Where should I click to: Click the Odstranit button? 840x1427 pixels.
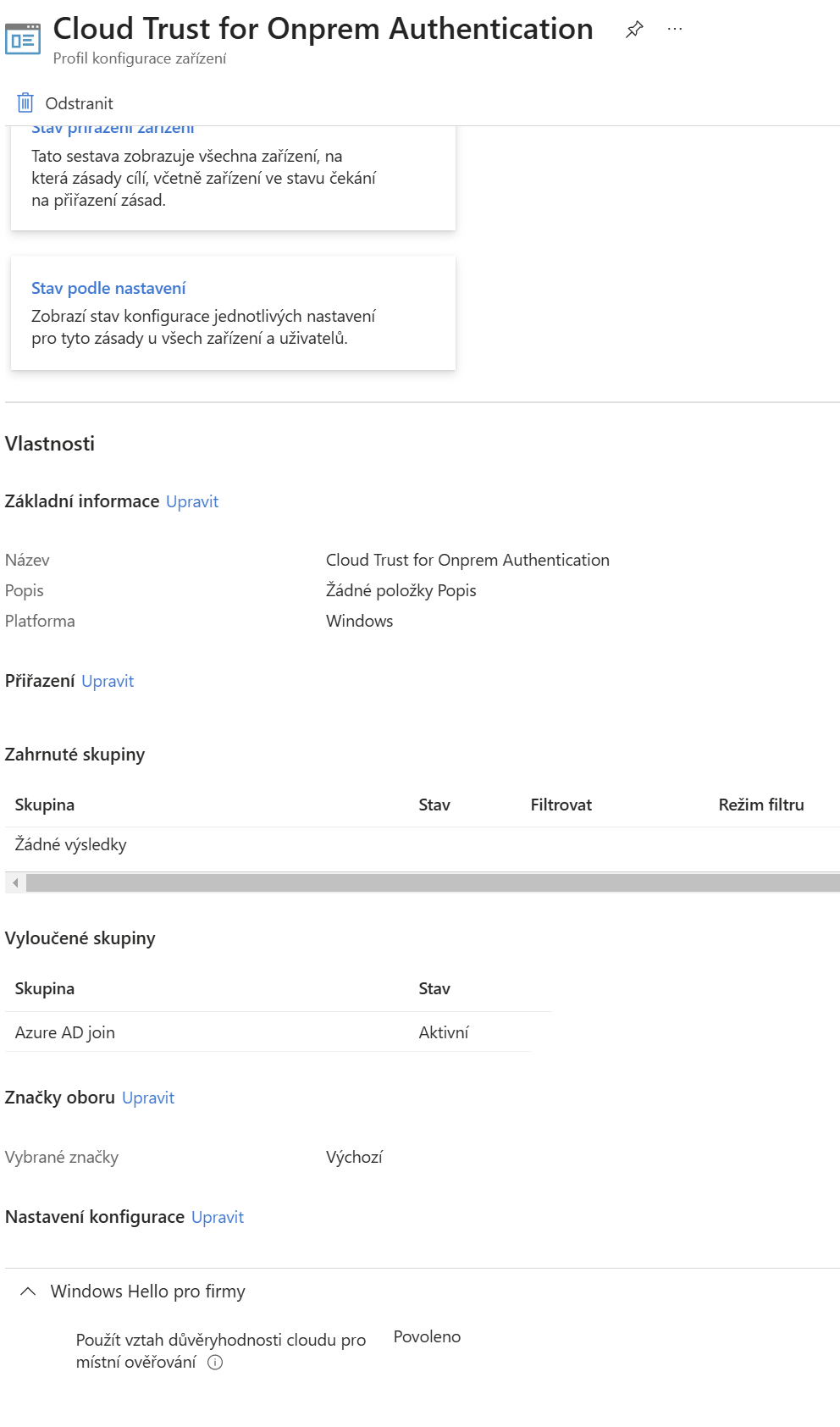click(x=65, y=103)
